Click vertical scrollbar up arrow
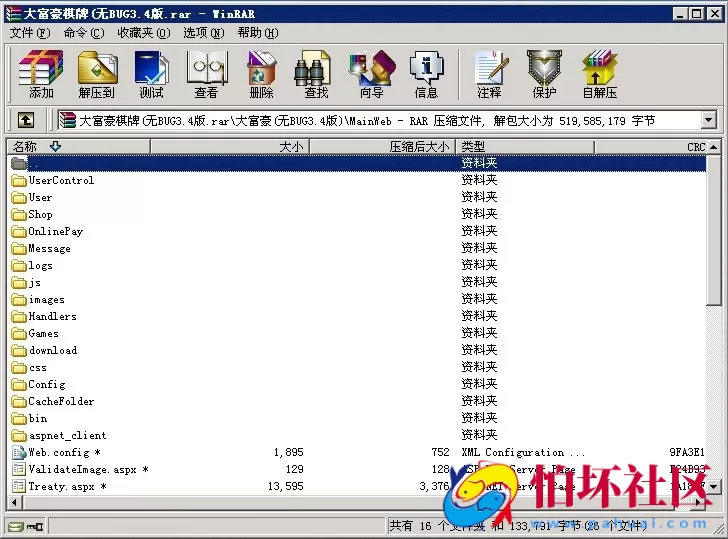The height and width of the screenshot is (539, 728). (714, 147)
